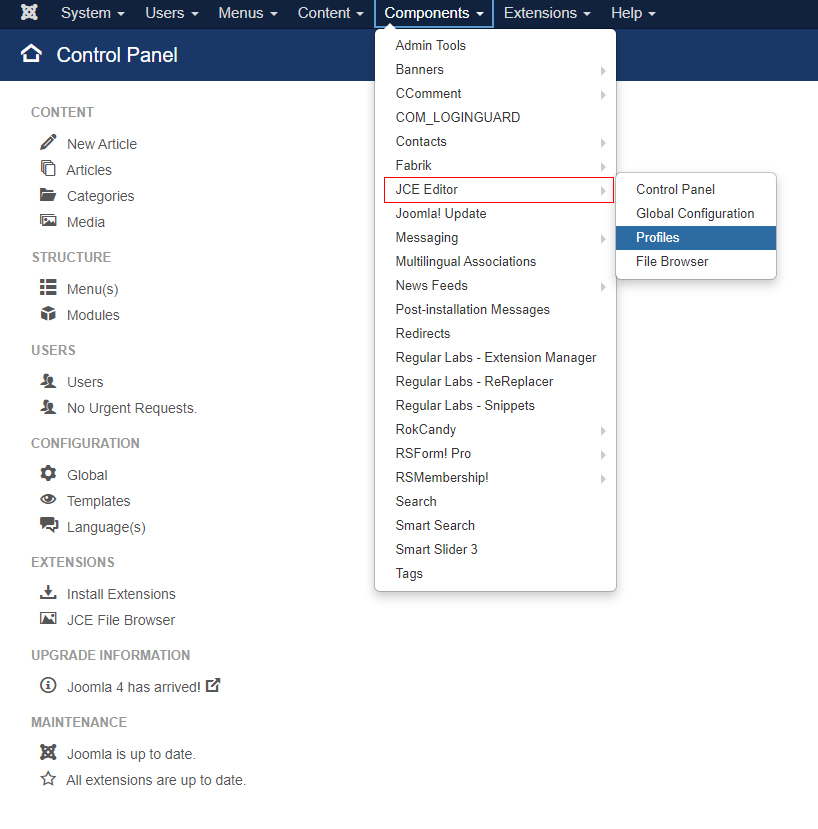Image resolution: width=818 pixels, height=829 pixels.
Task: Open JCE Control Panel submenu item
Action: [696, 190]
